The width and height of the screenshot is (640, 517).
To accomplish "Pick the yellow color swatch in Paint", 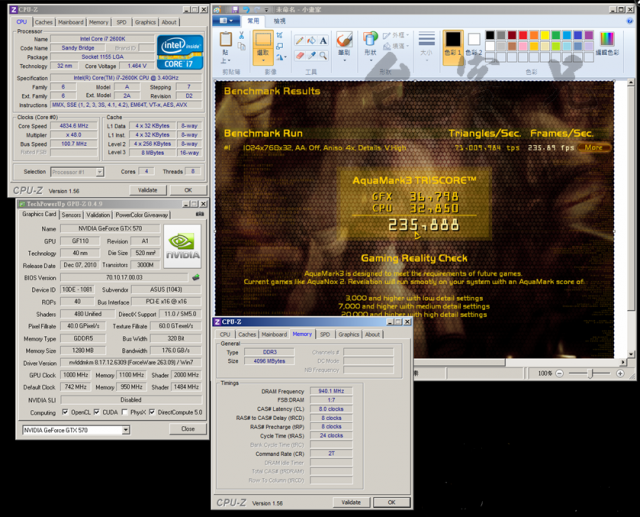I will [545, 36].
